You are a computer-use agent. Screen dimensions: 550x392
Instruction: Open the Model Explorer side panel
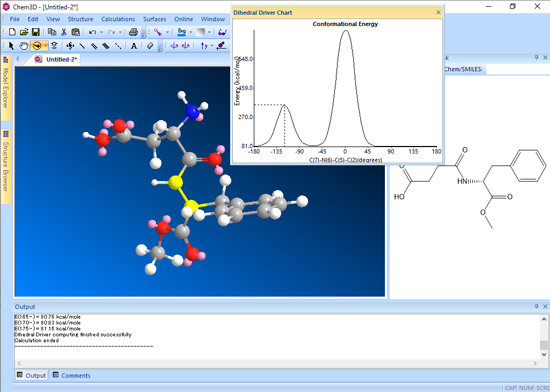[x=6, y=88]
